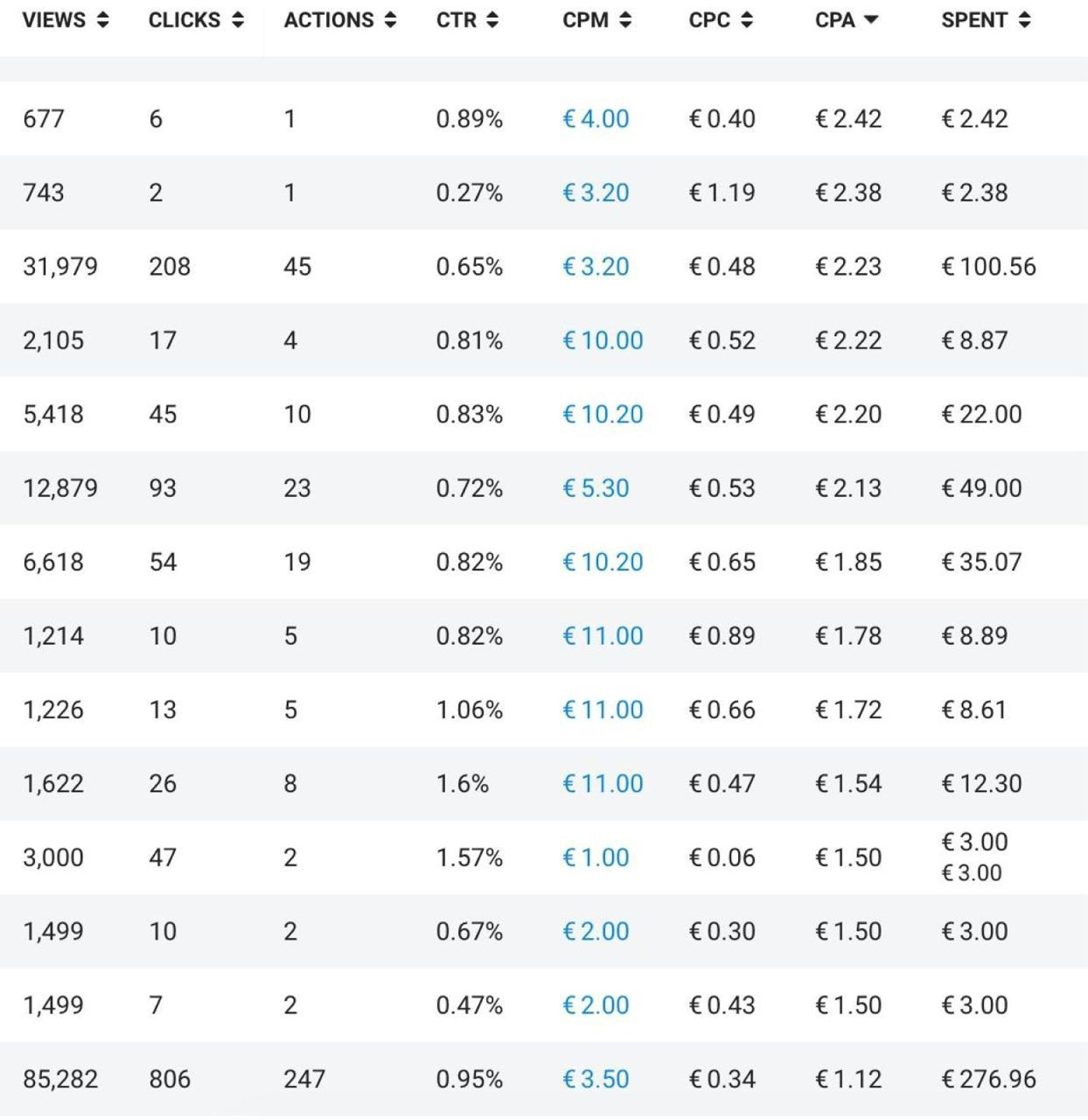
Task: Sort table by VIEWS column arrows
Action: coord(103,20)
